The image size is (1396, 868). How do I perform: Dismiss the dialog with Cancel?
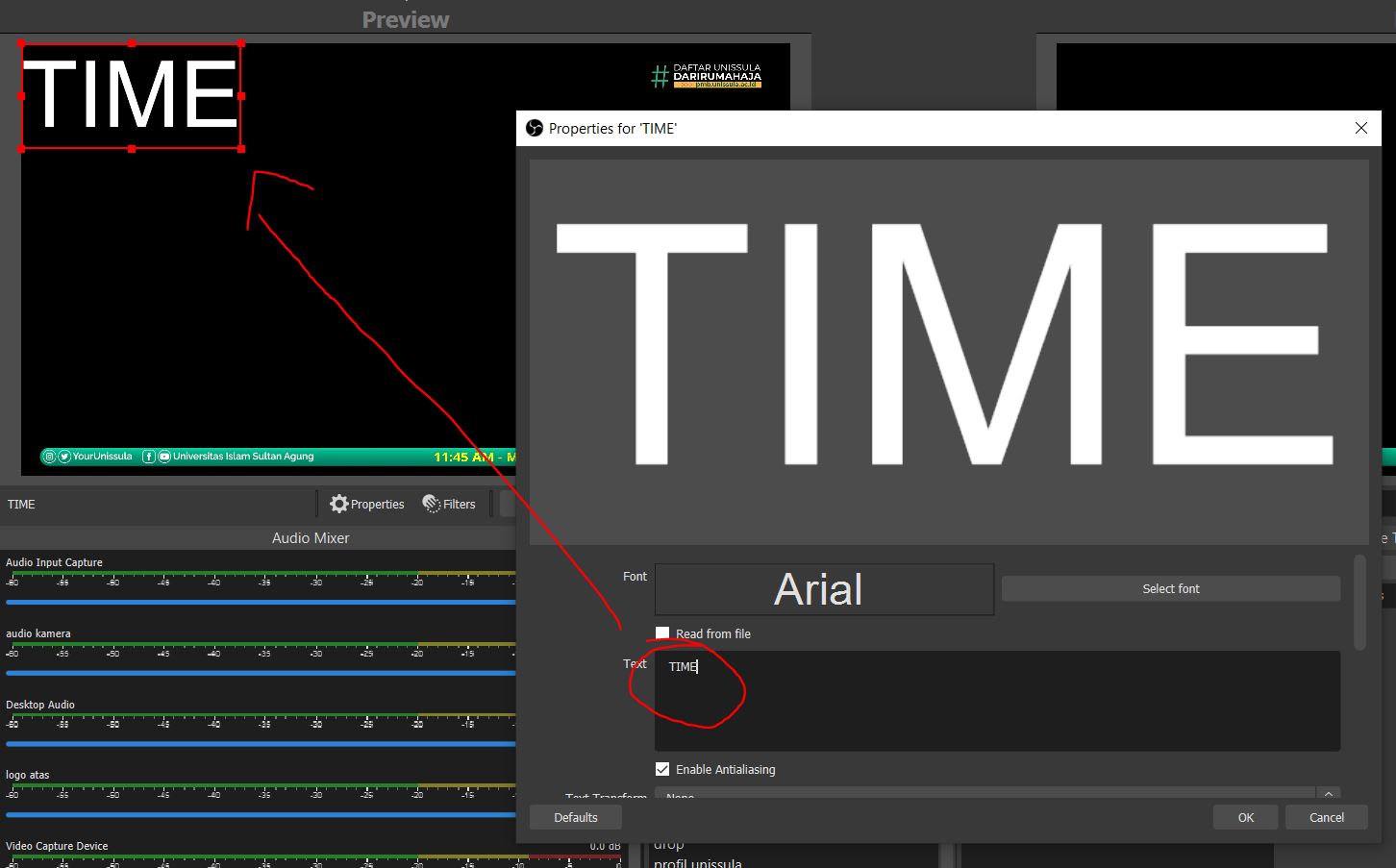pos(1326,816)
